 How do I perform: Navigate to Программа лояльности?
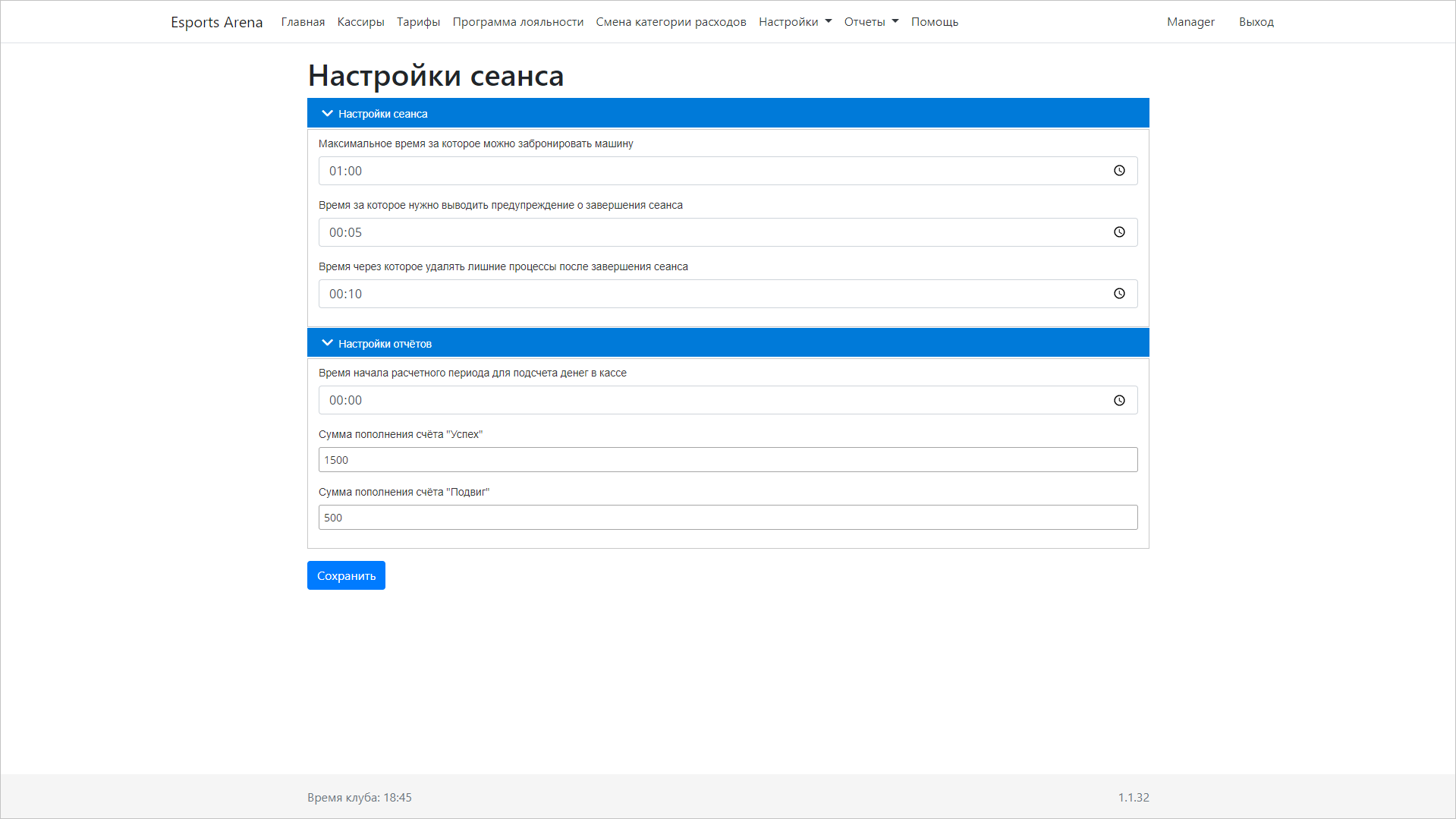517,22
